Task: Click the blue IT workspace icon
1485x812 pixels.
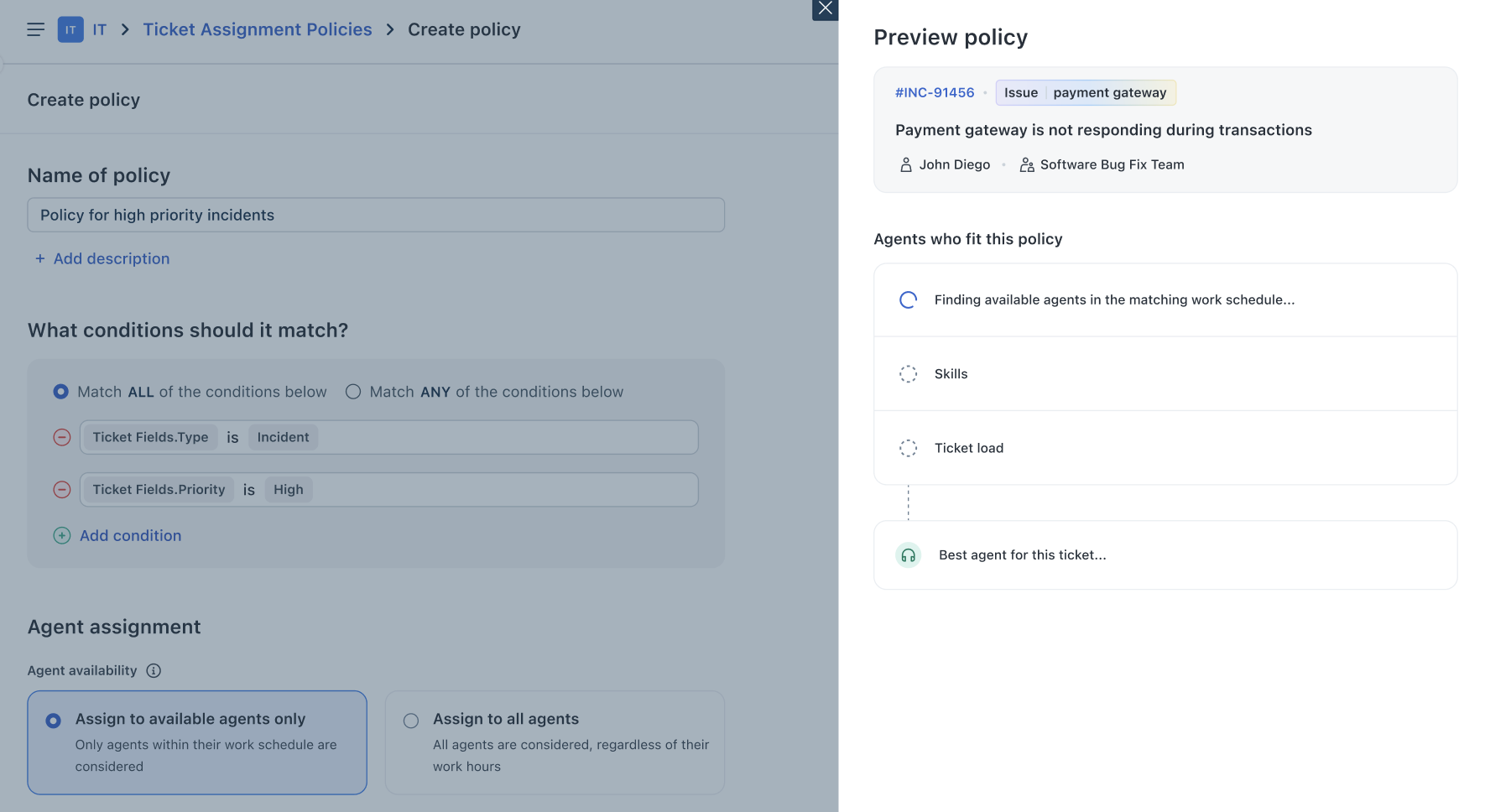Action: 70,30
